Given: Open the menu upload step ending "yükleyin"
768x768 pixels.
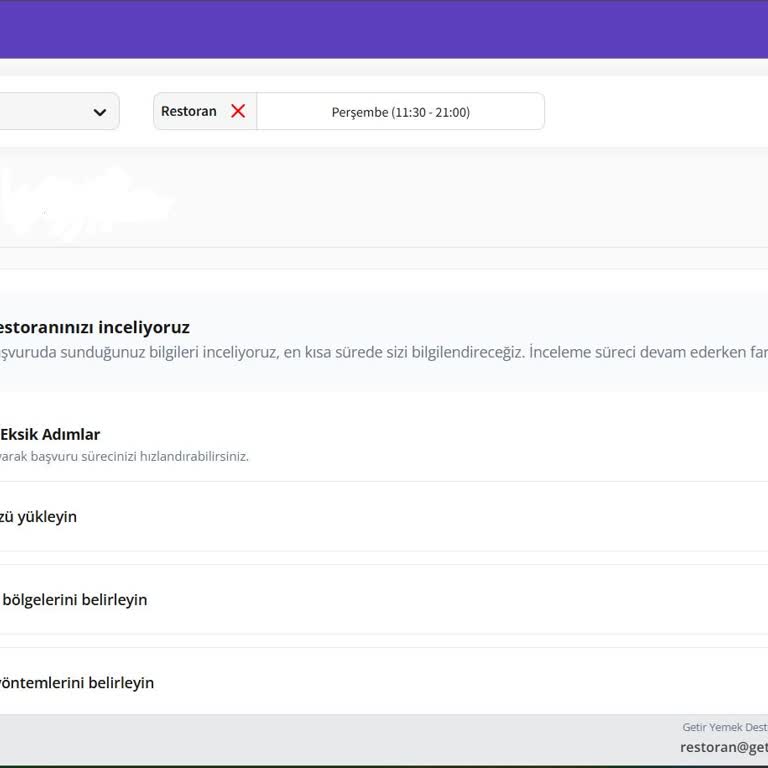Looking at the screenshot, I should (38, 517).
